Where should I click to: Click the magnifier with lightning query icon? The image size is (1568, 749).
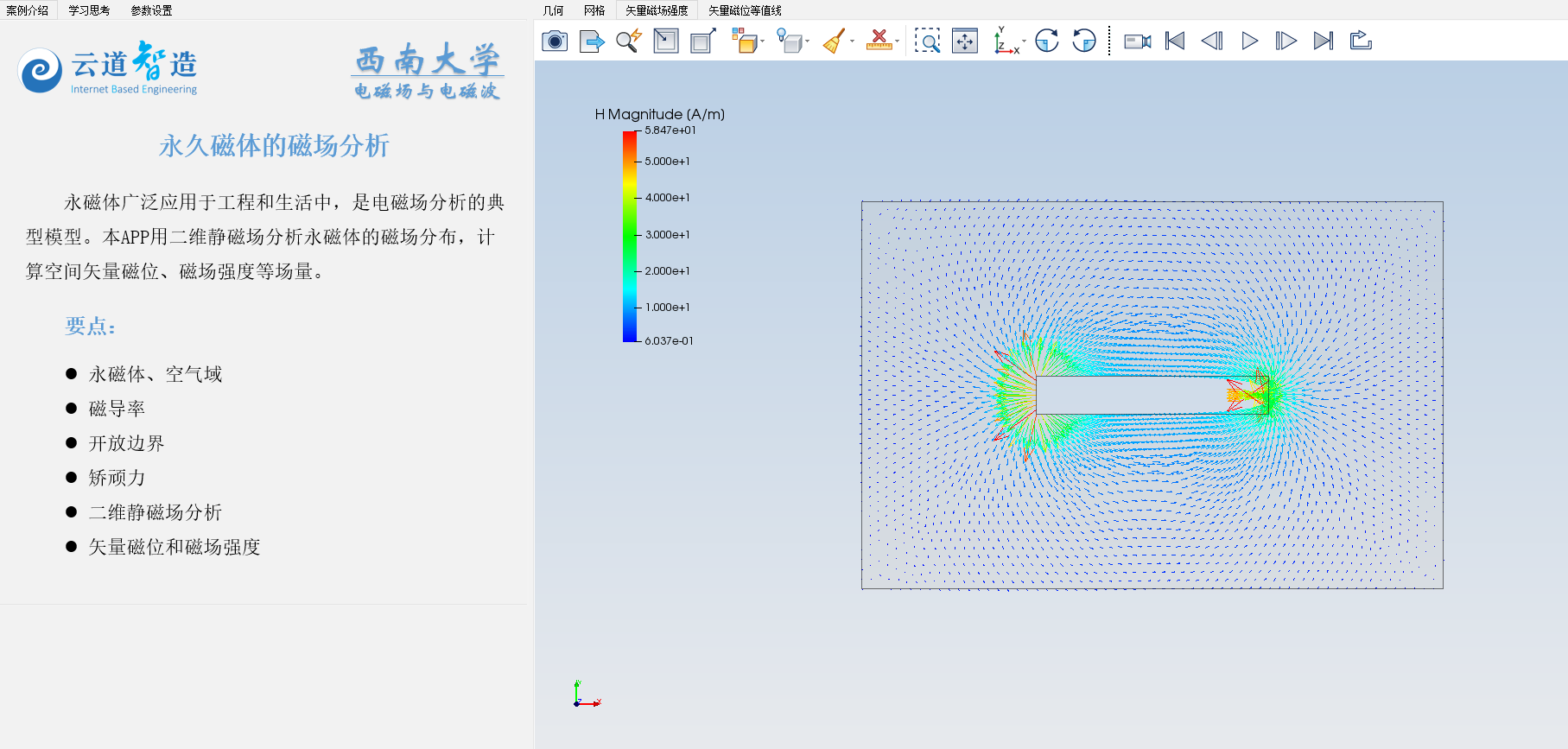(x=629, y=41)
